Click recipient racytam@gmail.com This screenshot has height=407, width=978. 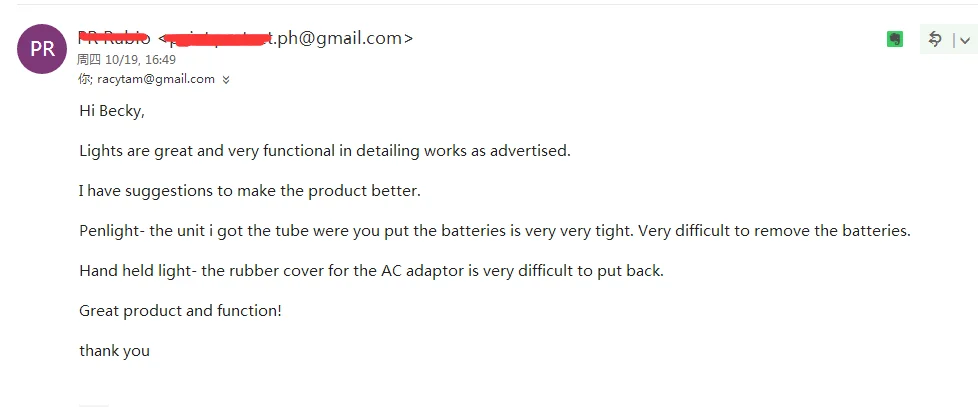tap(156, 79)
